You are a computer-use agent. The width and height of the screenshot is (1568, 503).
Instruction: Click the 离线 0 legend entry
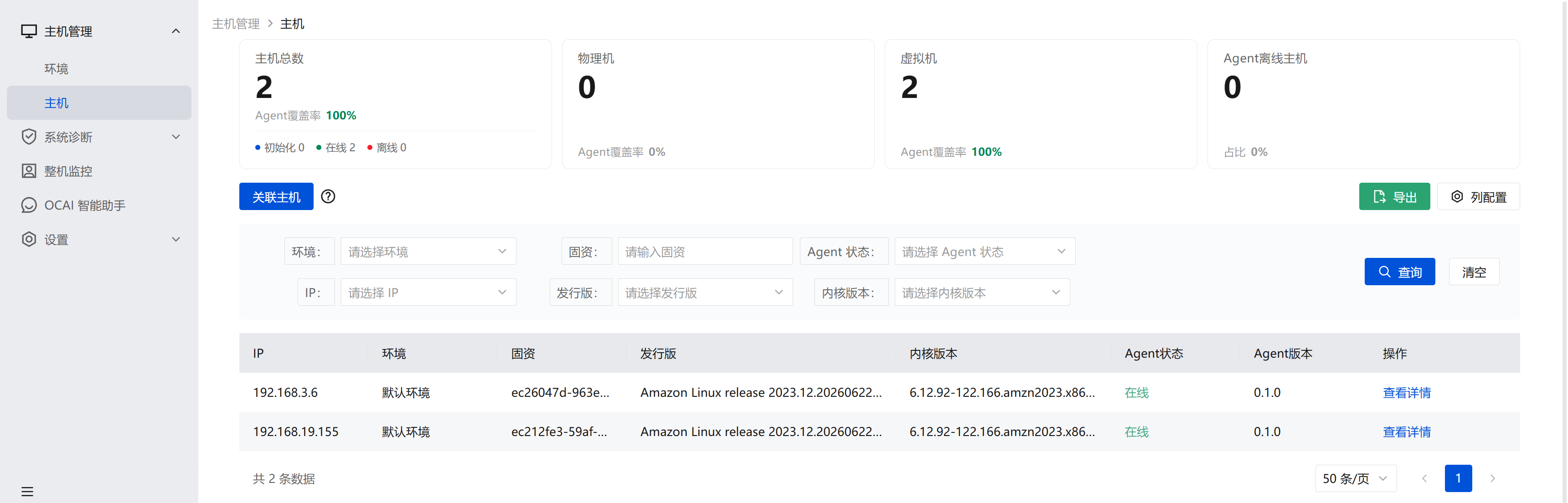[387, 148]
